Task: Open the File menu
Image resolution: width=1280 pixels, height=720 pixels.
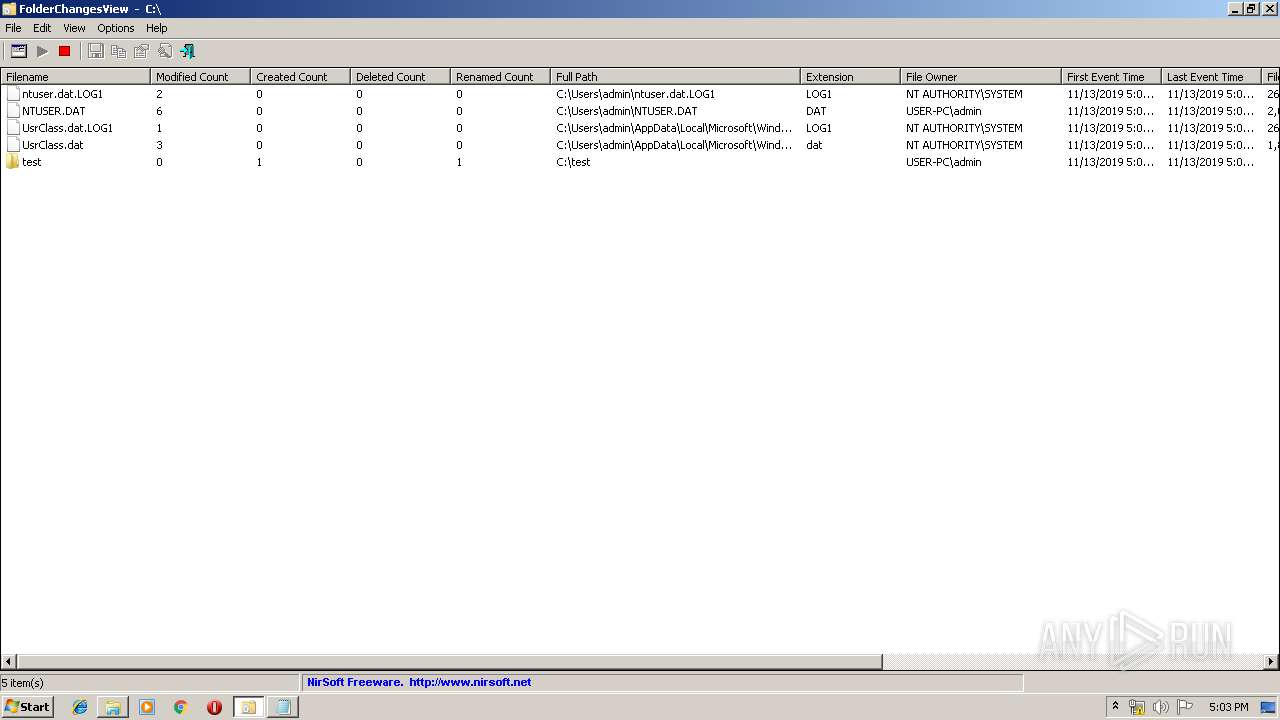Action: tap(13, 28)
